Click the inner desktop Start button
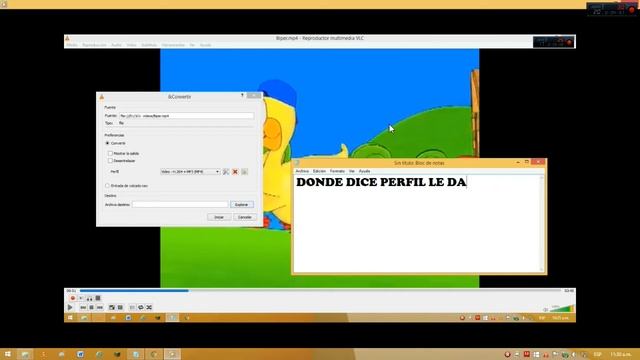The height and width of the screenshot is (360, 640). coord(70,318)
